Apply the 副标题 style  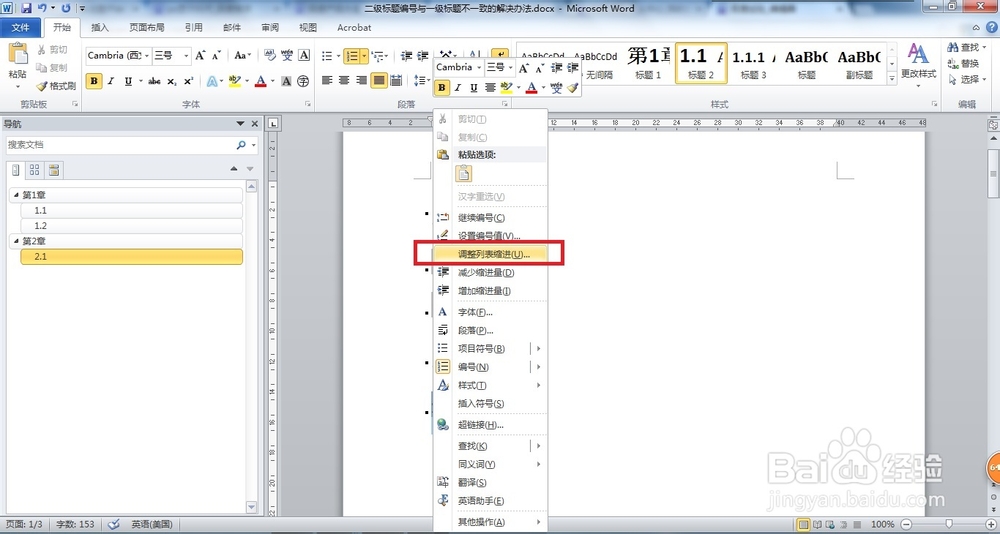859,63
